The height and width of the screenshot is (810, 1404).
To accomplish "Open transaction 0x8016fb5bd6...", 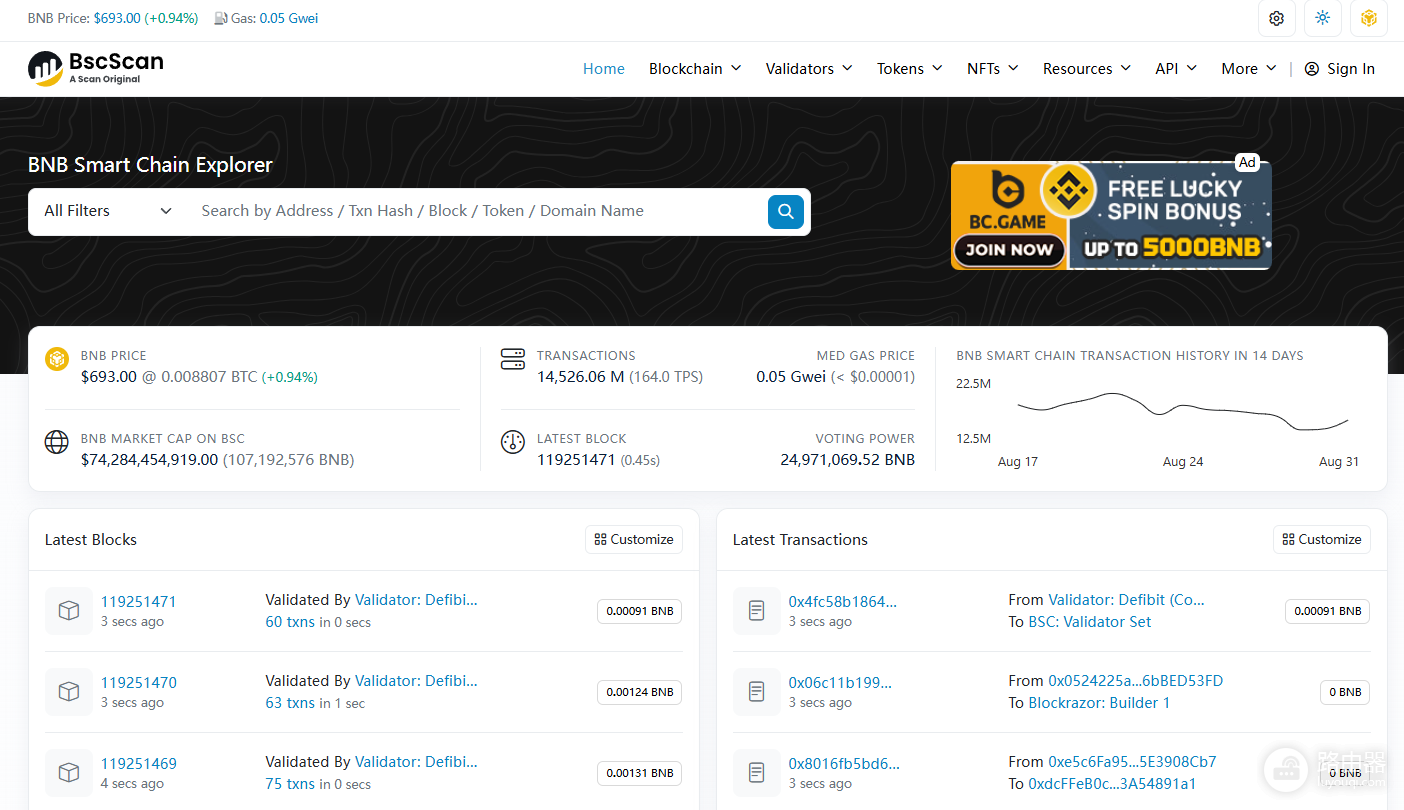I will coord(844,764).
